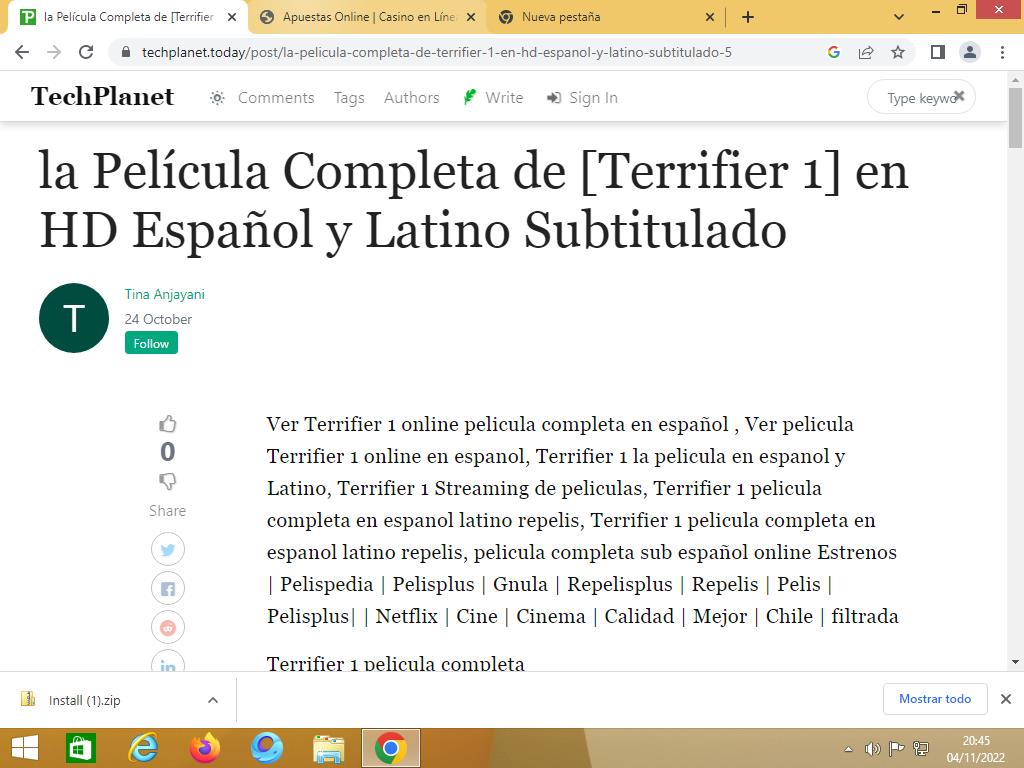Screen dimensions: 1024x768
Task: Open the Chrome tab search chevron
Action: (898, 17)
